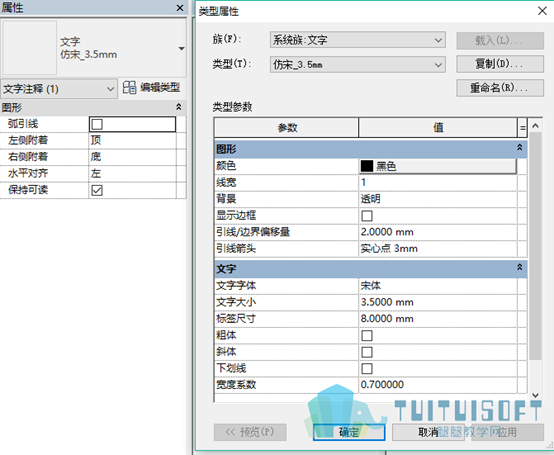Click the type preview thumbnail in properties panel
The image size is (554, 455).
point(29,47)
